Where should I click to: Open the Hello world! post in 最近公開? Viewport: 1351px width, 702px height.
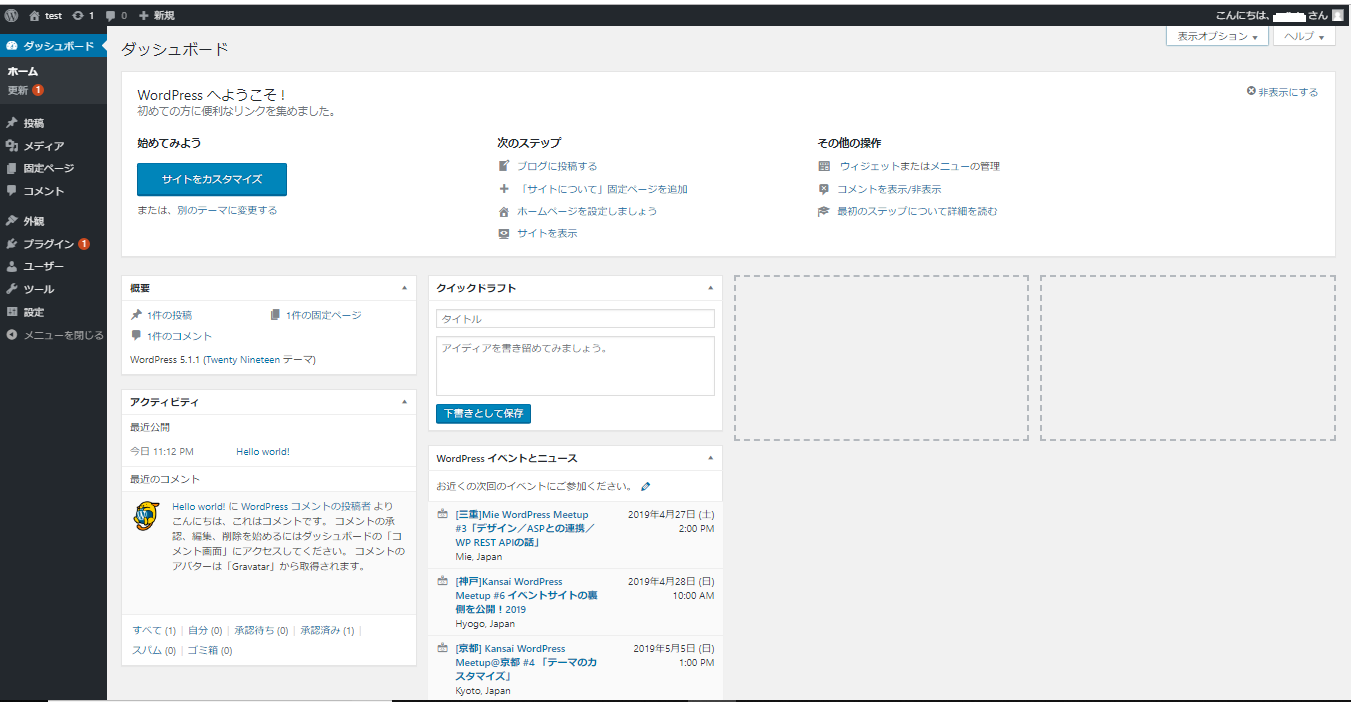pos(263,452)
